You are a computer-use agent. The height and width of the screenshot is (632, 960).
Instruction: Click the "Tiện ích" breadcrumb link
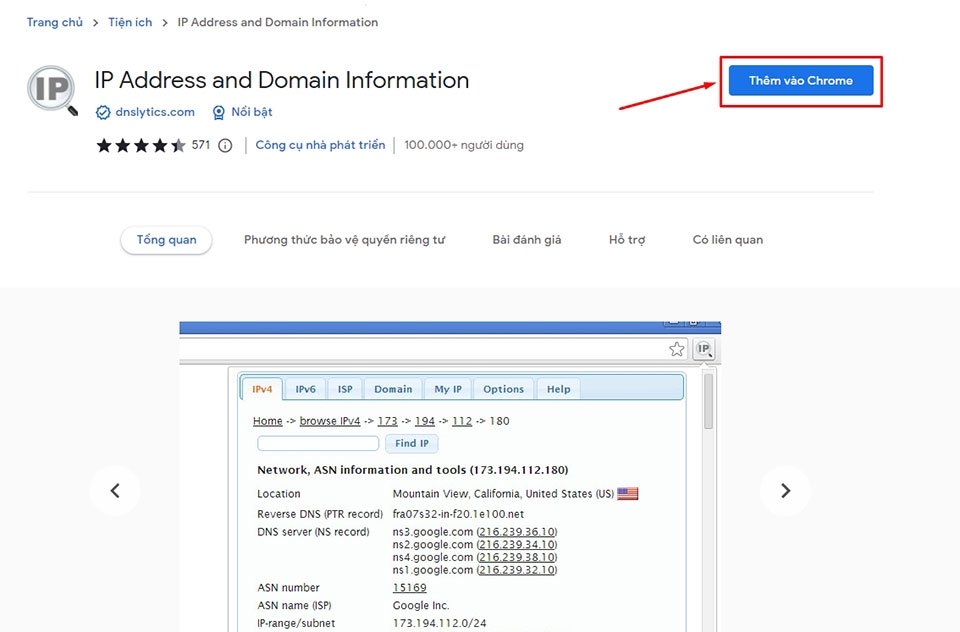[130, 21]
